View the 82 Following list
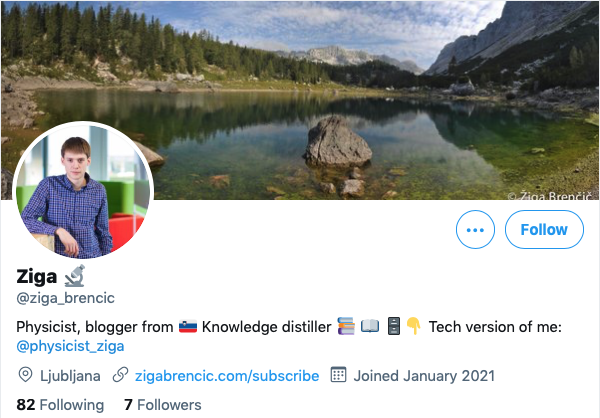The width and height of the screenshot is (600, 418). click(60, 405)
